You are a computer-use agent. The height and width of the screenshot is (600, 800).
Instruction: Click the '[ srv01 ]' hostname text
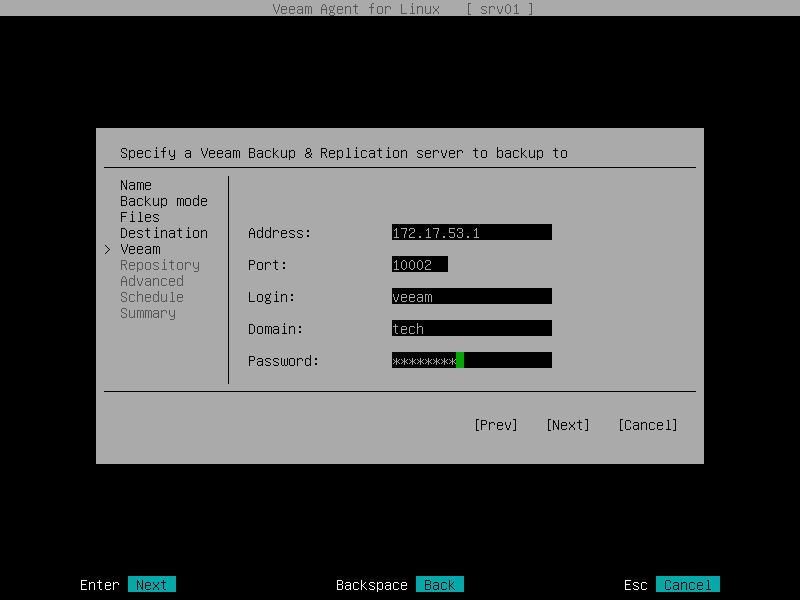pos(499,9)
